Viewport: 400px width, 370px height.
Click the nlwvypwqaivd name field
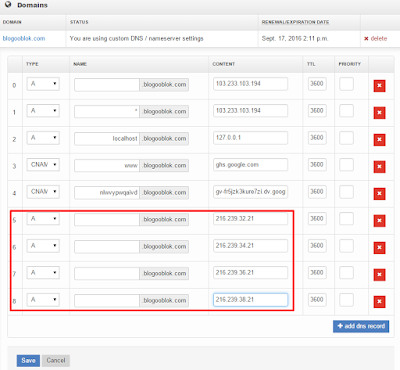(x=107, y=193)
